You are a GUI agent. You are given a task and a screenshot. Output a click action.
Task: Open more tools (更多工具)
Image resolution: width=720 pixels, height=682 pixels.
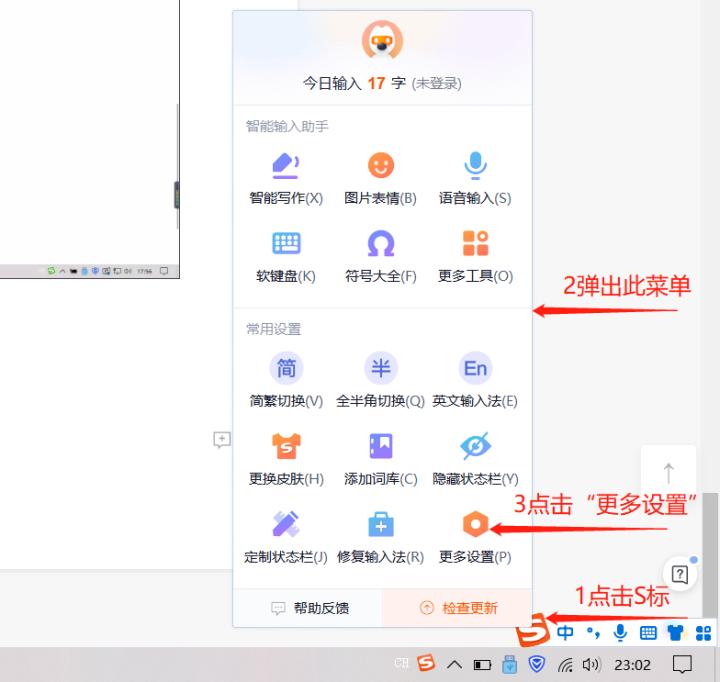click(x=475, y=256)
